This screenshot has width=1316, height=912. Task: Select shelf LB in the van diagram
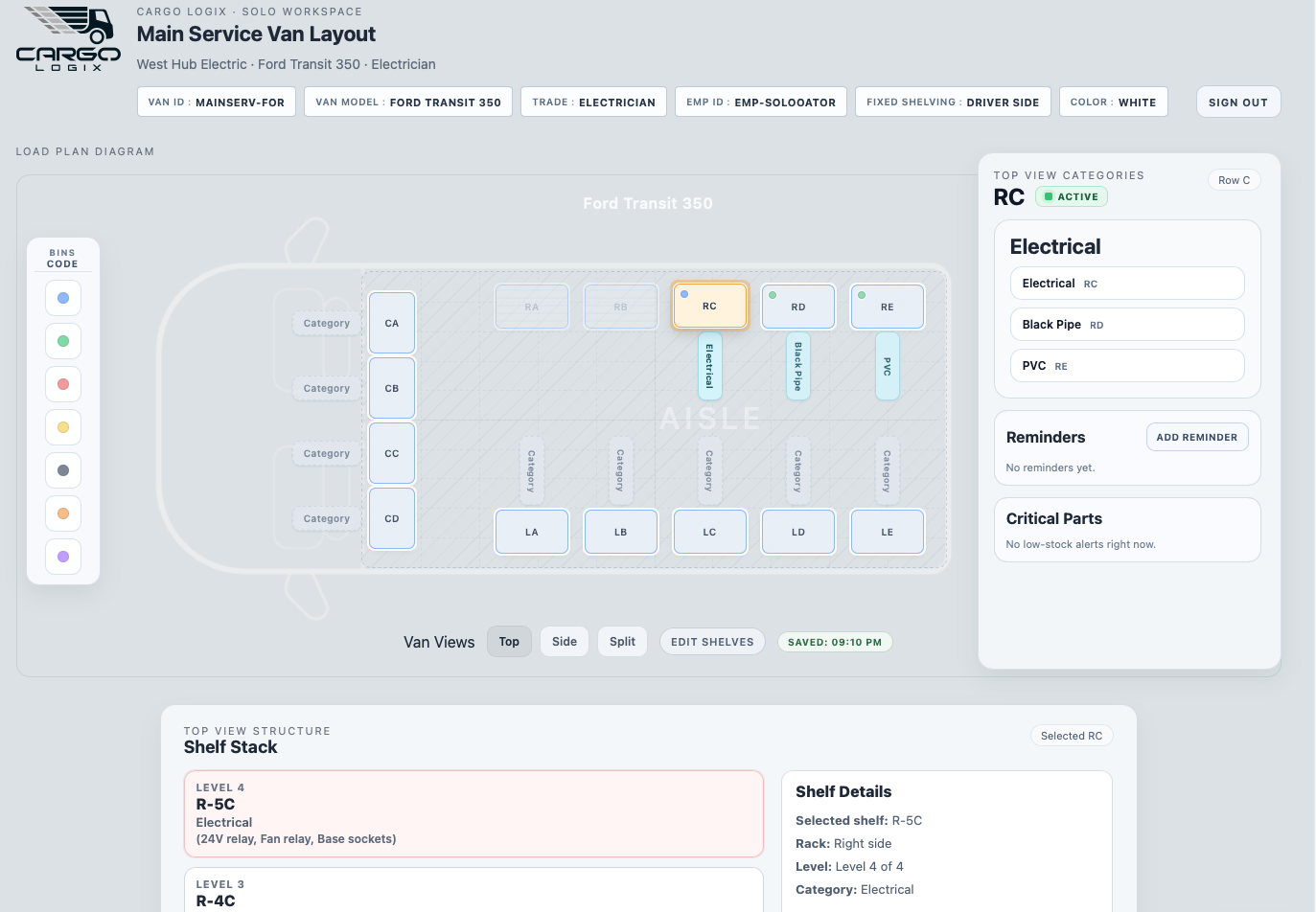click(621, 532)
